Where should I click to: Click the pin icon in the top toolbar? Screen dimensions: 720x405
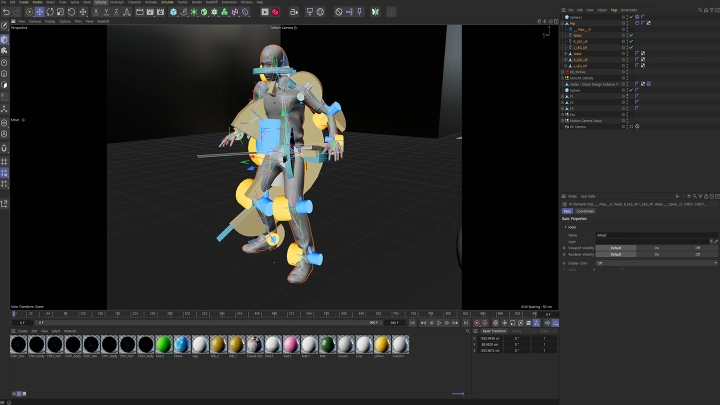coord(360,12)
